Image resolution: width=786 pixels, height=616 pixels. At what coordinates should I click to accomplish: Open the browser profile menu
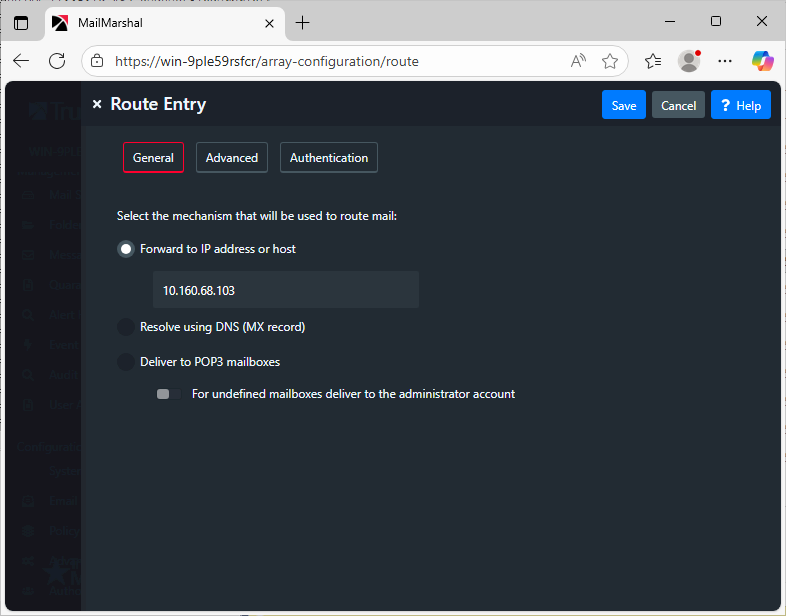(x=689, y=61)
